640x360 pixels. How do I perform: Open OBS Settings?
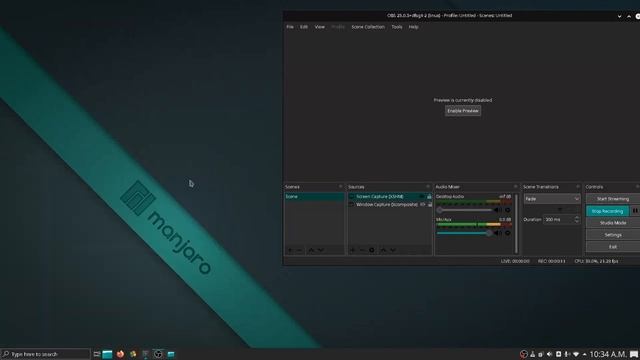613,235
